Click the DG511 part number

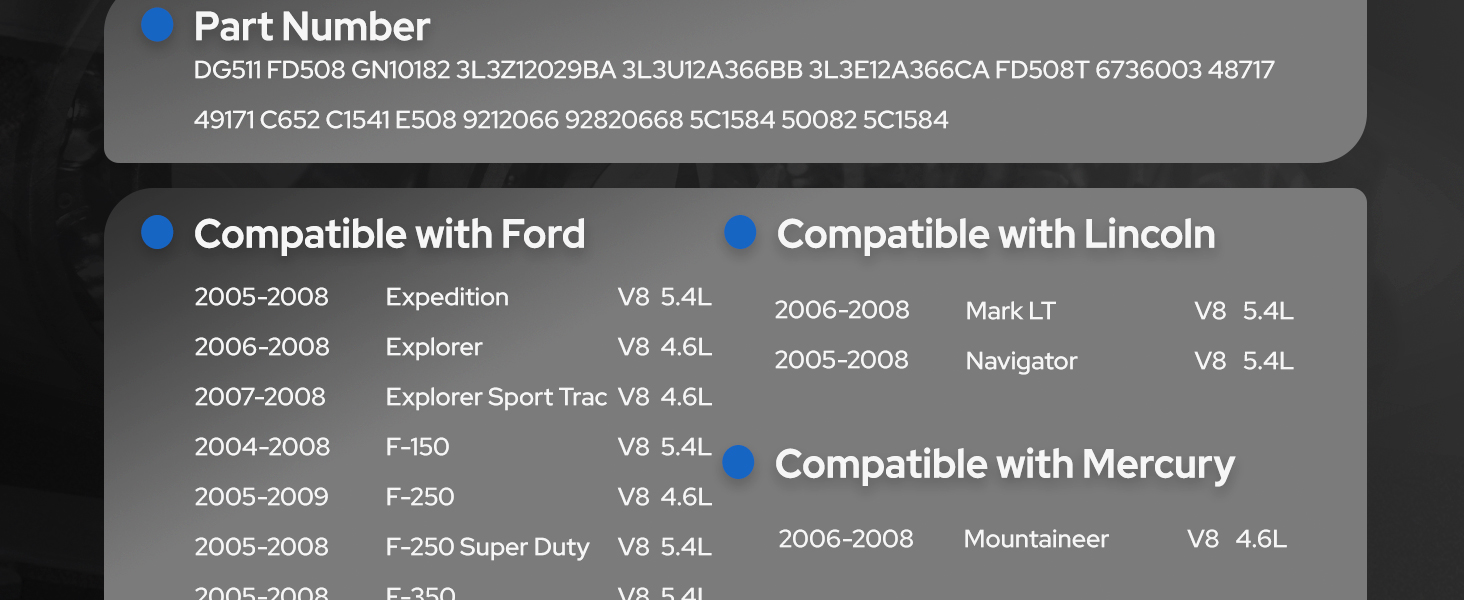pyautogui.click(x=226, y=71)
